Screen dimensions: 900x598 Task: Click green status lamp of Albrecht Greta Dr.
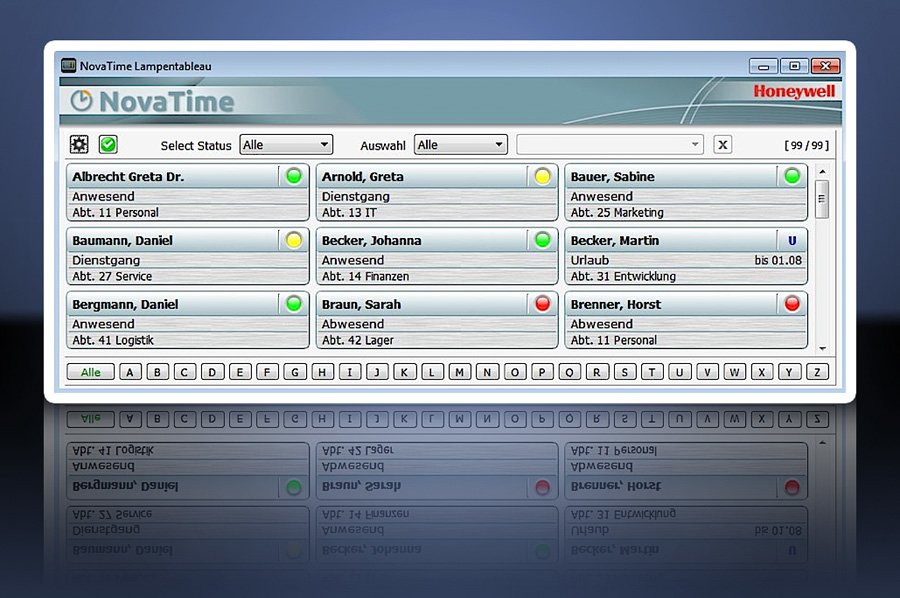(294, 176)
